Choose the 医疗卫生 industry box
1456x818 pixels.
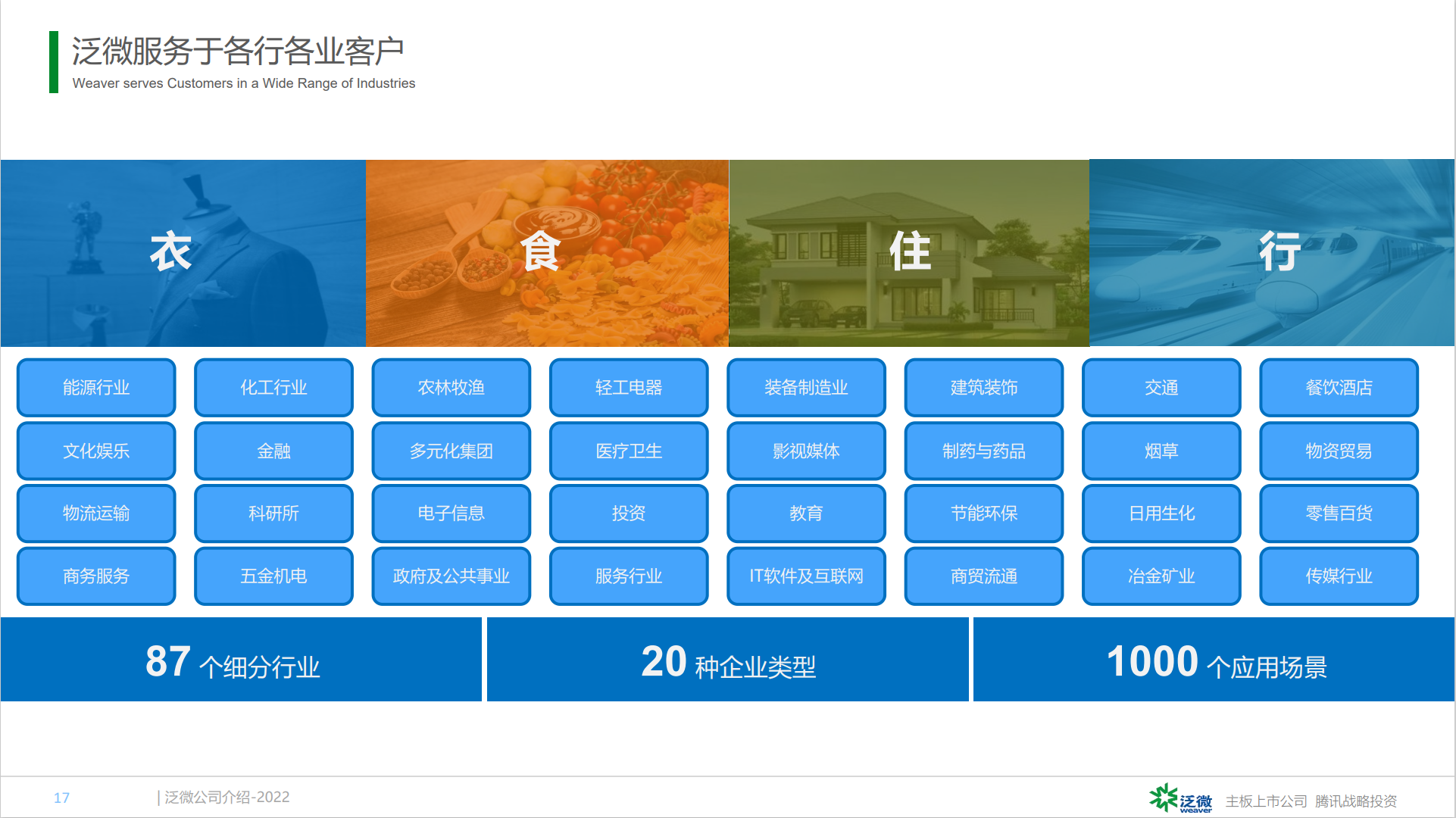[629, 451]
